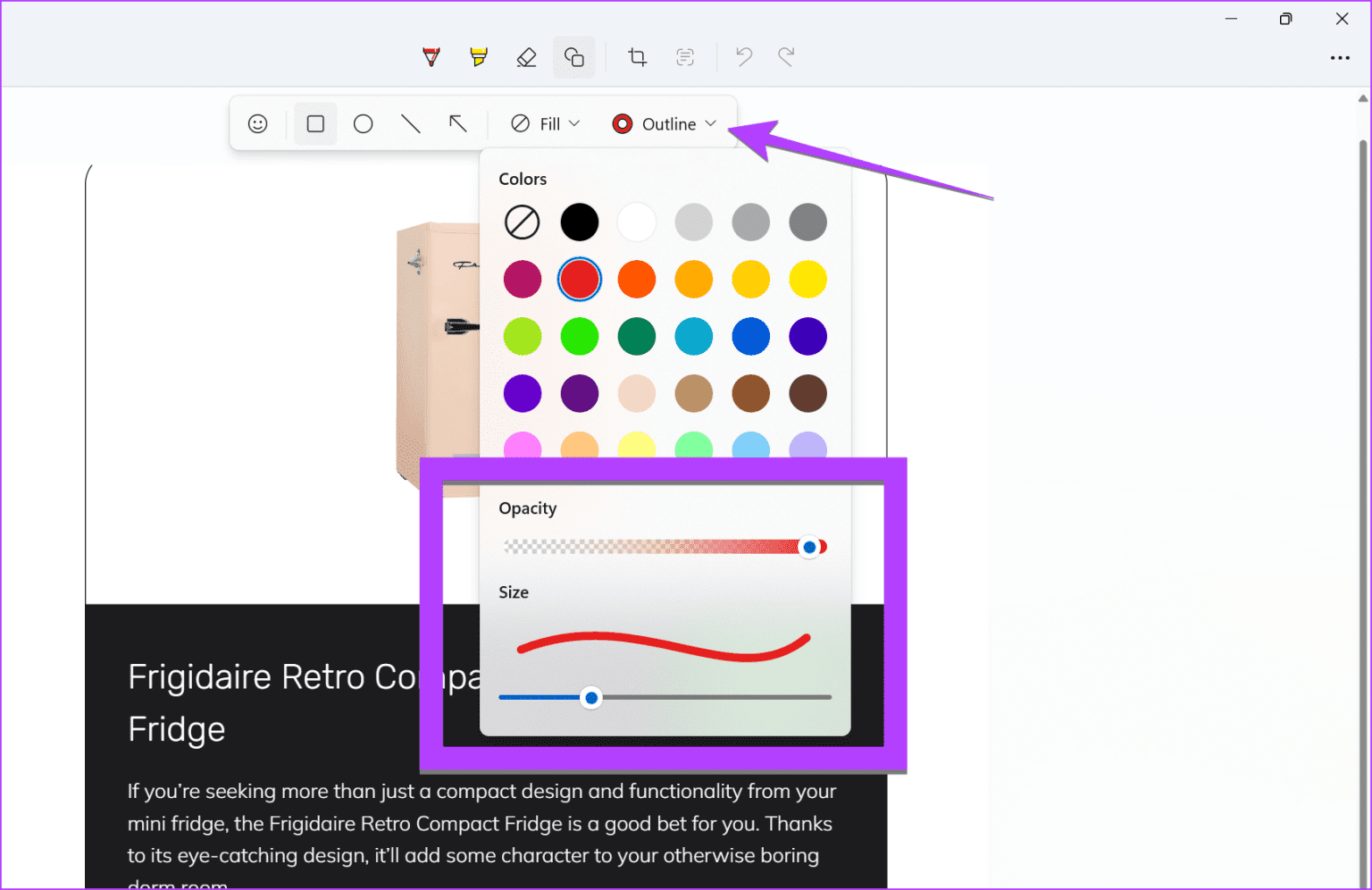1372x890 pixels.
Task: Pick the bright yellow swatch
Action: click(x=808, y=280)
